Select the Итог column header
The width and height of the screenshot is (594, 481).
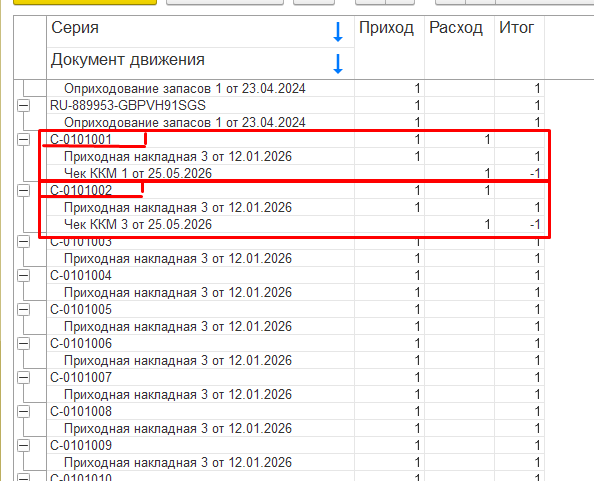point(516,28)
